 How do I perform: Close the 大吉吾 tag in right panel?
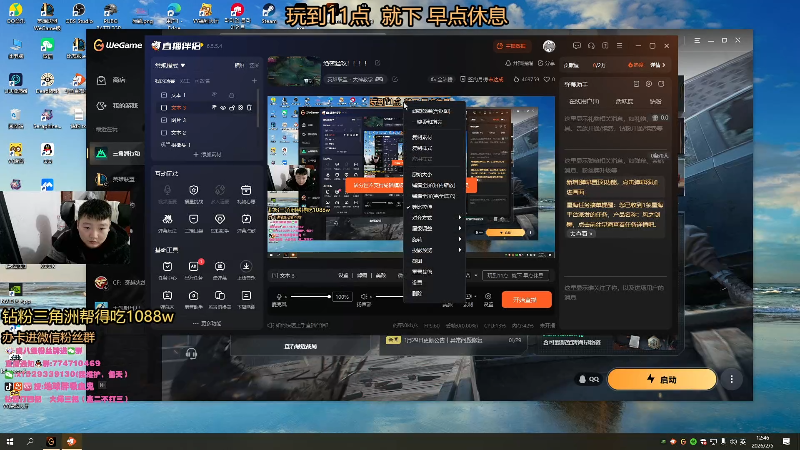pos(591,234)
